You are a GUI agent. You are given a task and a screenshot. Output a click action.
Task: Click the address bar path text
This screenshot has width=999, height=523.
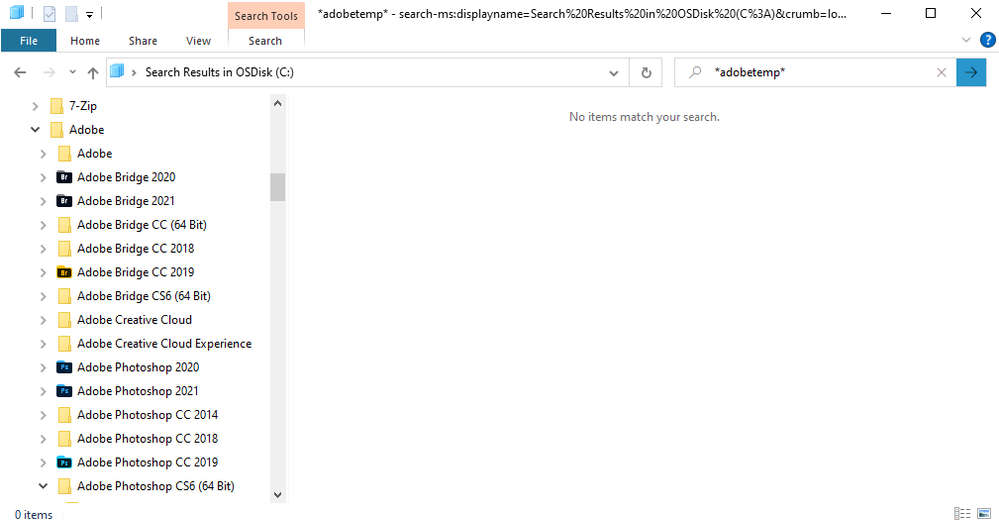pyautogui.click(x=219, y=73)
